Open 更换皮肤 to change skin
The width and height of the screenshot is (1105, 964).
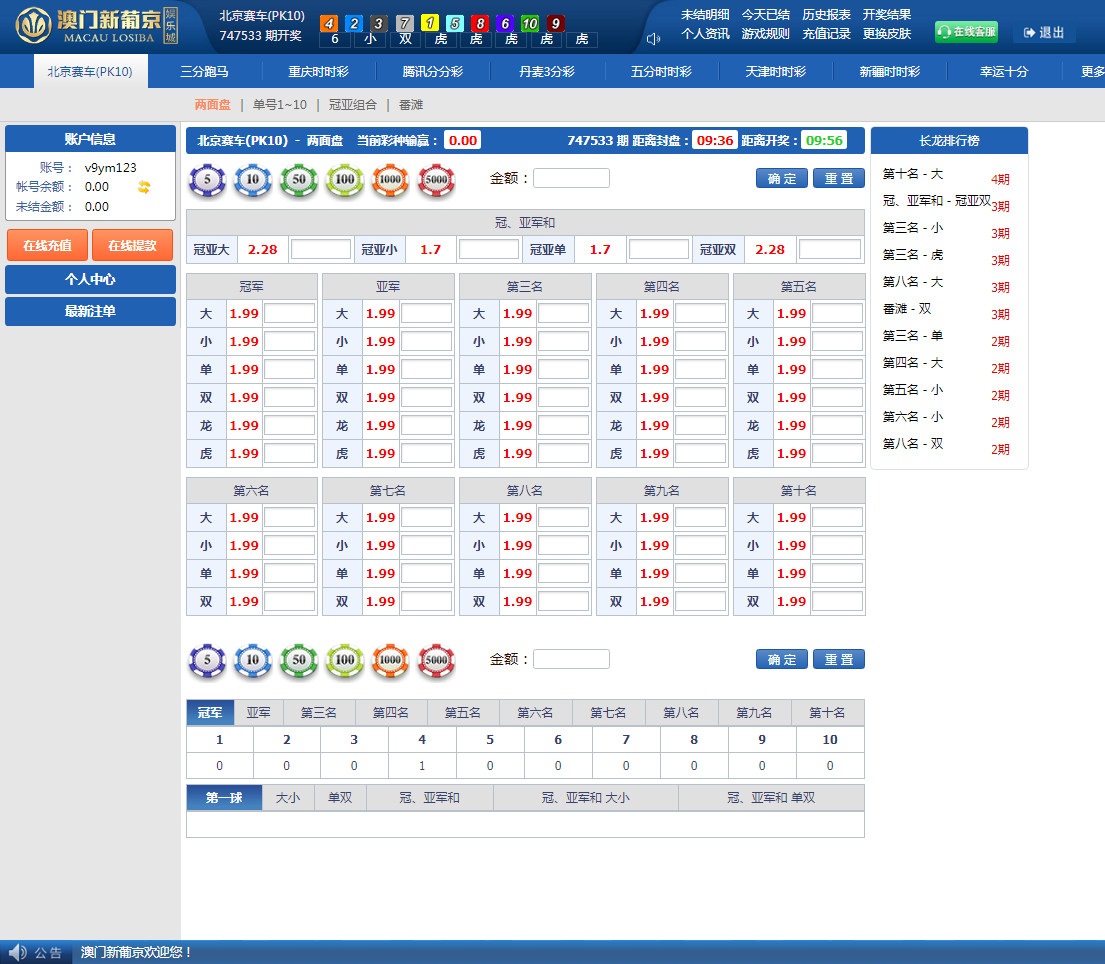(x=887, y=33)
